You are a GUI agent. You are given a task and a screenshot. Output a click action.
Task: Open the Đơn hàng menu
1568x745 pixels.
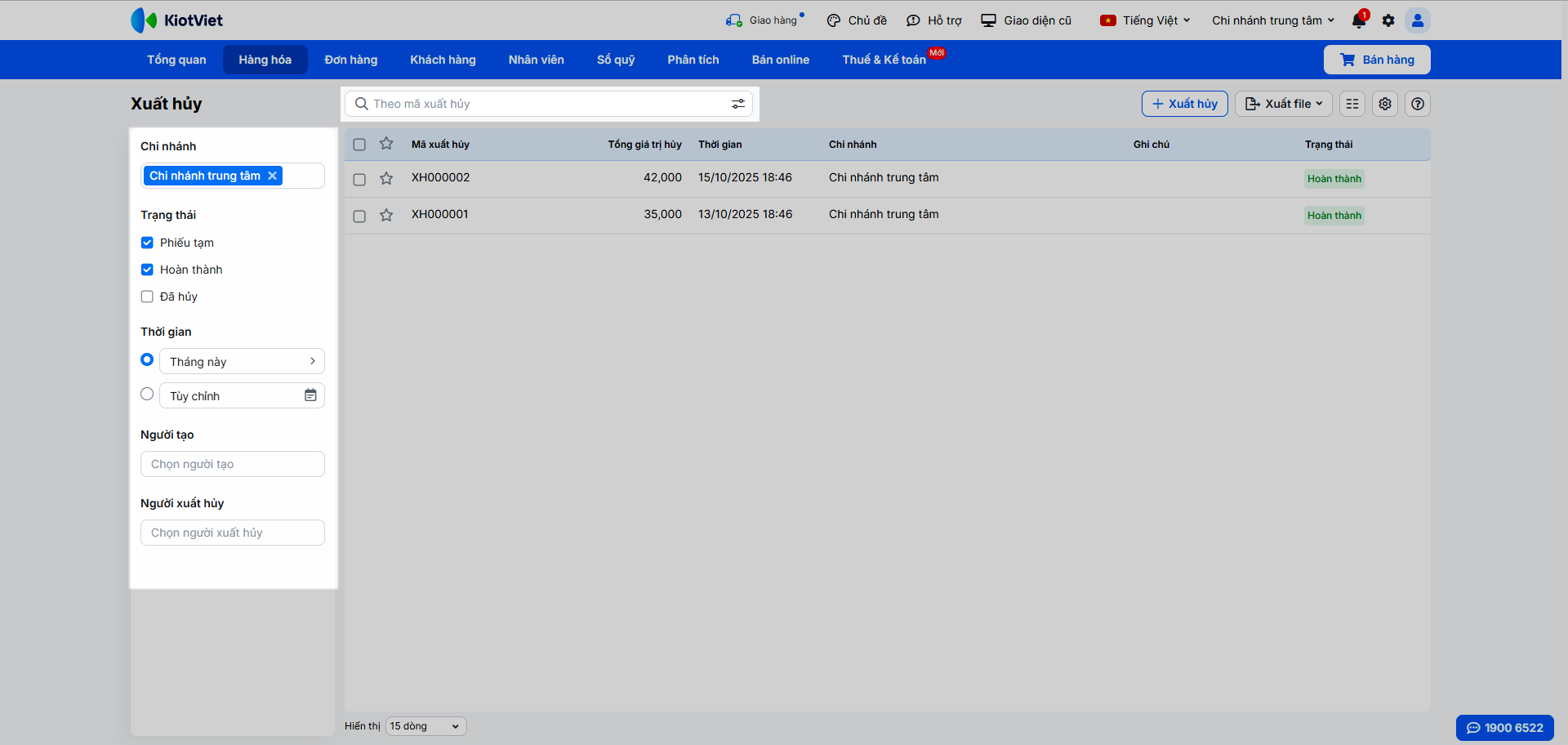[351, 60]
